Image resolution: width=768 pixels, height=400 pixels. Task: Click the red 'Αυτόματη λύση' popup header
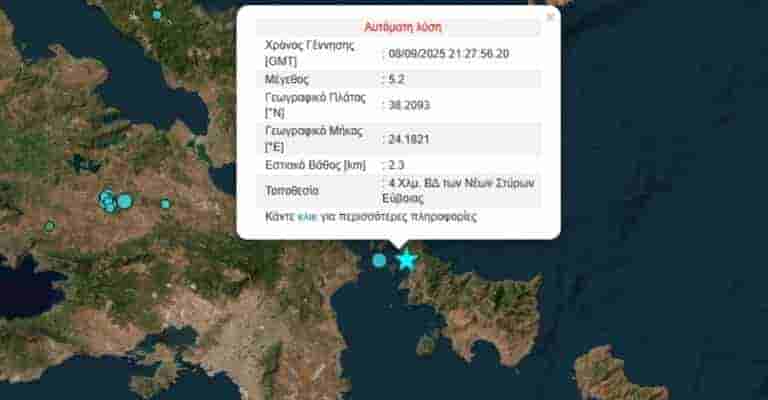point(398,27)
